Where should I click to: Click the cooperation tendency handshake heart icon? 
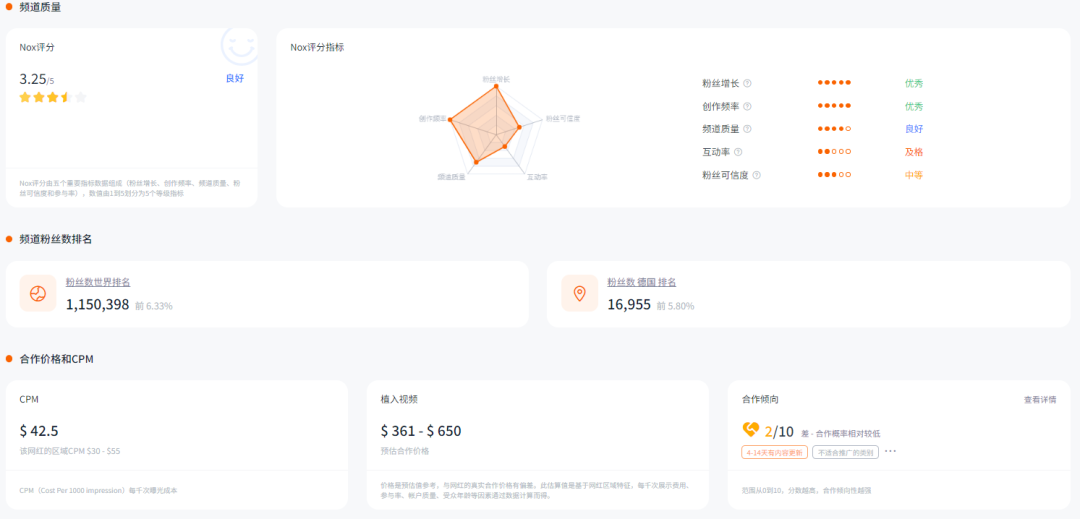point(750,430)
